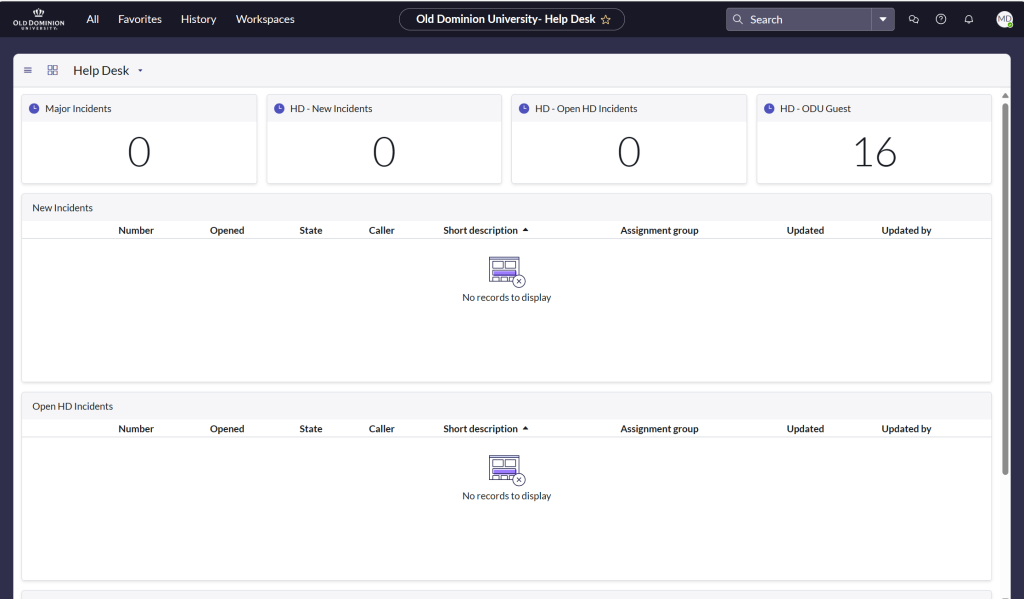Open the Workspaces menu
Image resolution: width=1024 pixels, height=599 pixels.
pos(265,19)
